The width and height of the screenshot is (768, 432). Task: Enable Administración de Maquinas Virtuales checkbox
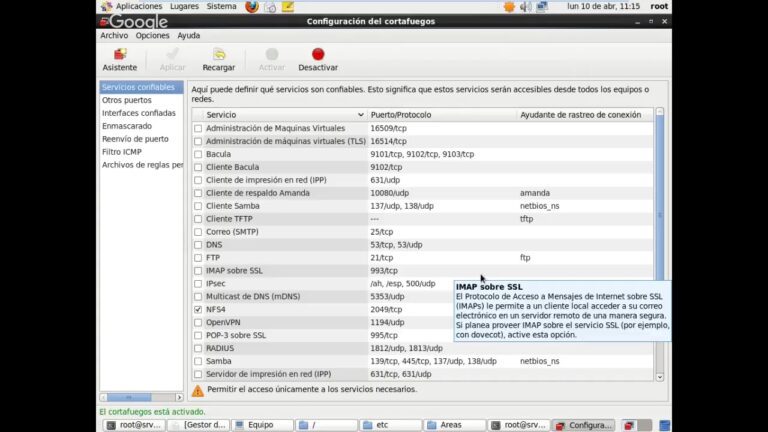(x=198, y=128)
